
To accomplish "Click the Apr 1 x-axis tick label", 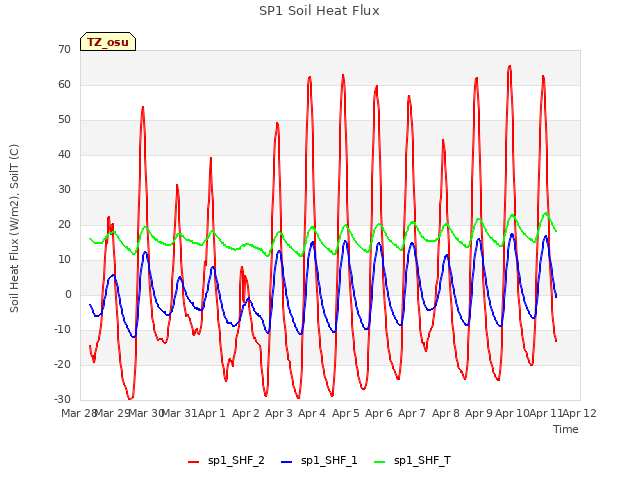I will coord(212,413).
